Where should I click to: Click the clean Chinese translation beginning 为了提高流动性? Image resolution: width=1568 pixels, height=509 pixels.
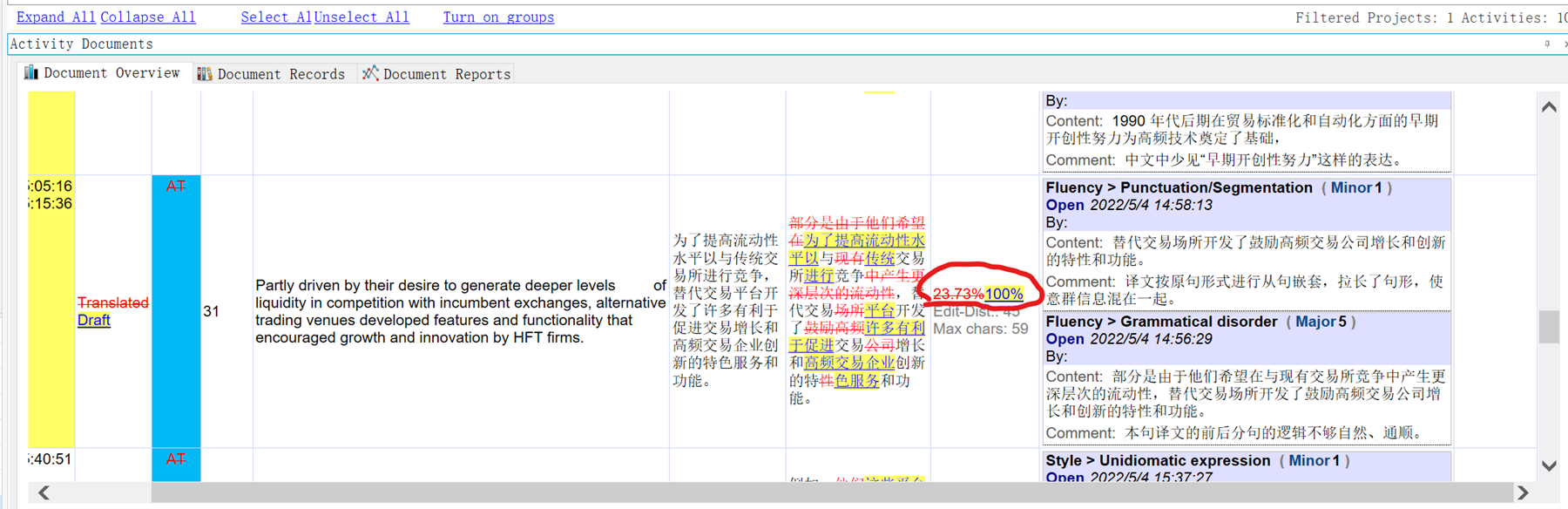[x=726, y=310]
